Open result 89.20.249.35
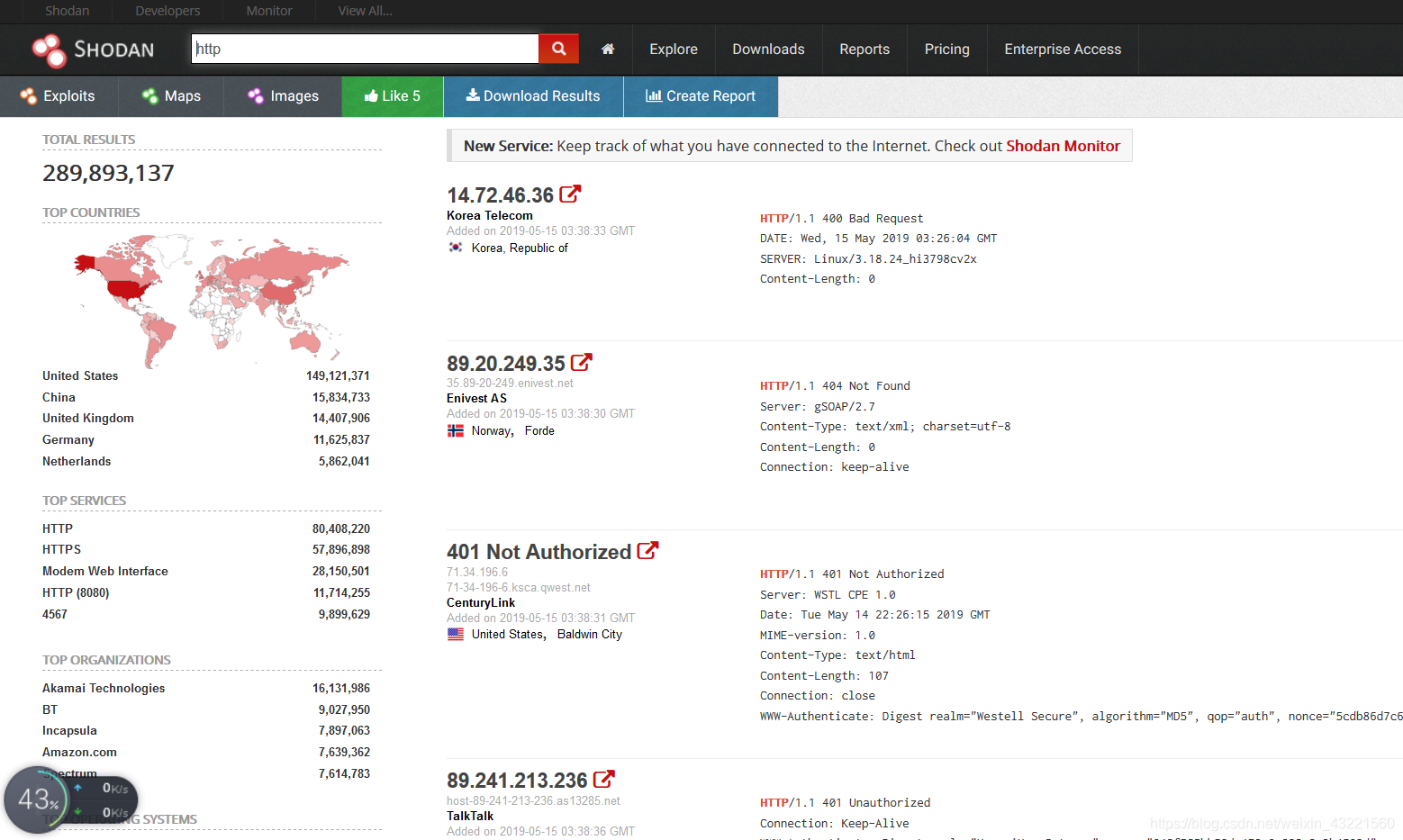The image size is (1403, 840). click(x=506, y=364)
